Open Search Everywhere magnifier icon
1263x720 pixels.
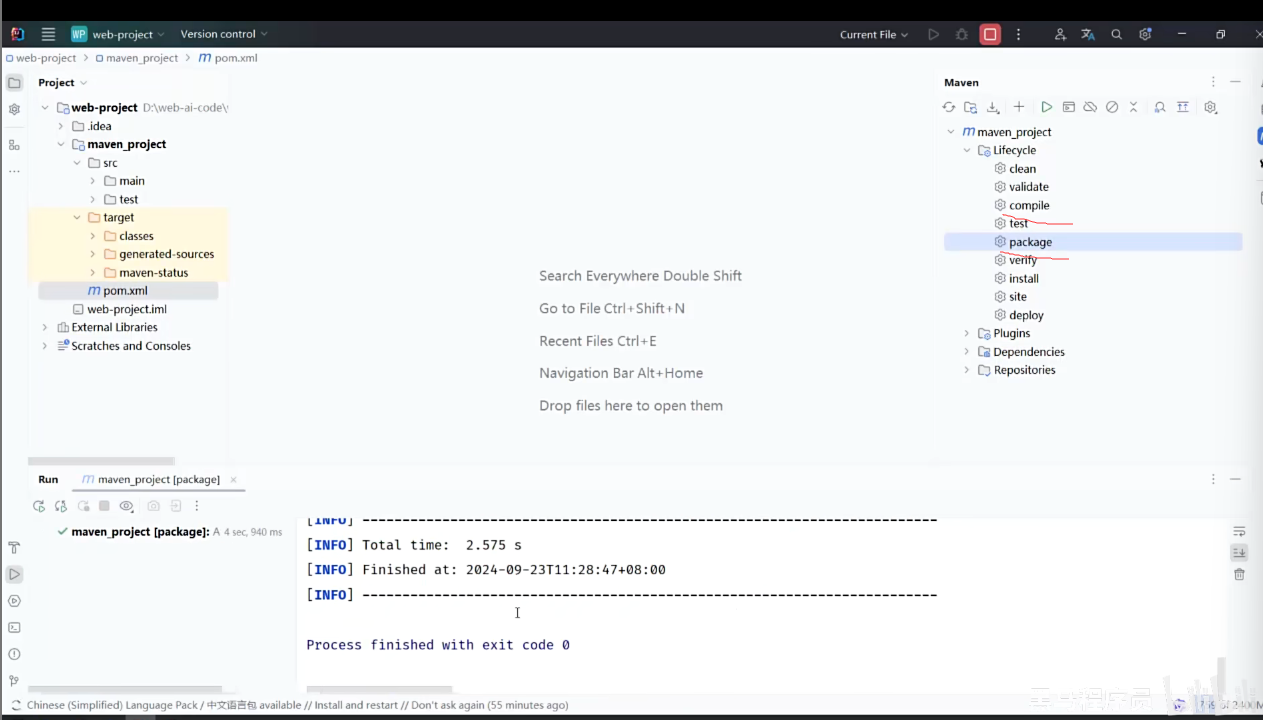coord(1116,34)
